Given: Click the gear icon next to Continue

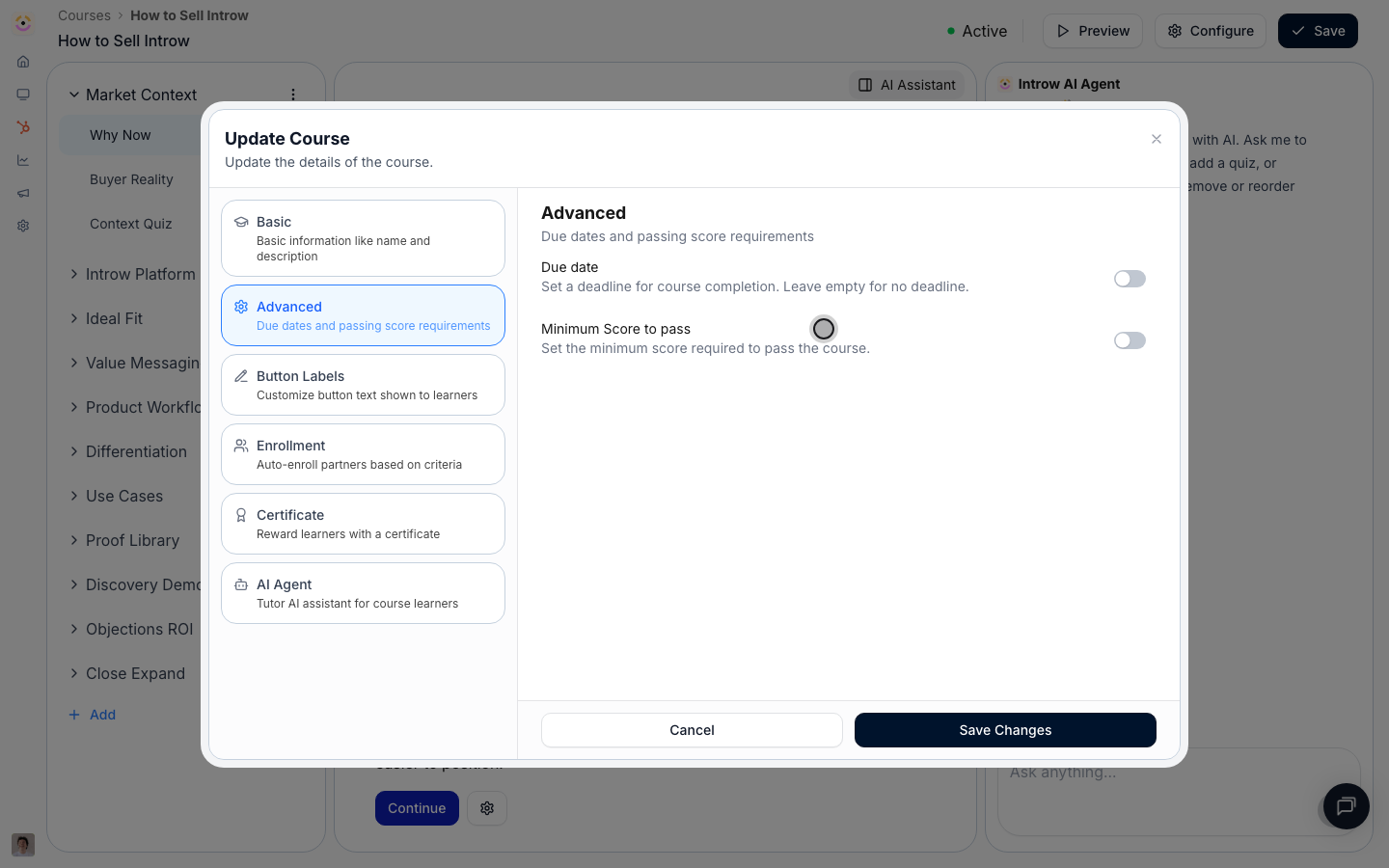Looking at the screenshot, I should 487,808.
